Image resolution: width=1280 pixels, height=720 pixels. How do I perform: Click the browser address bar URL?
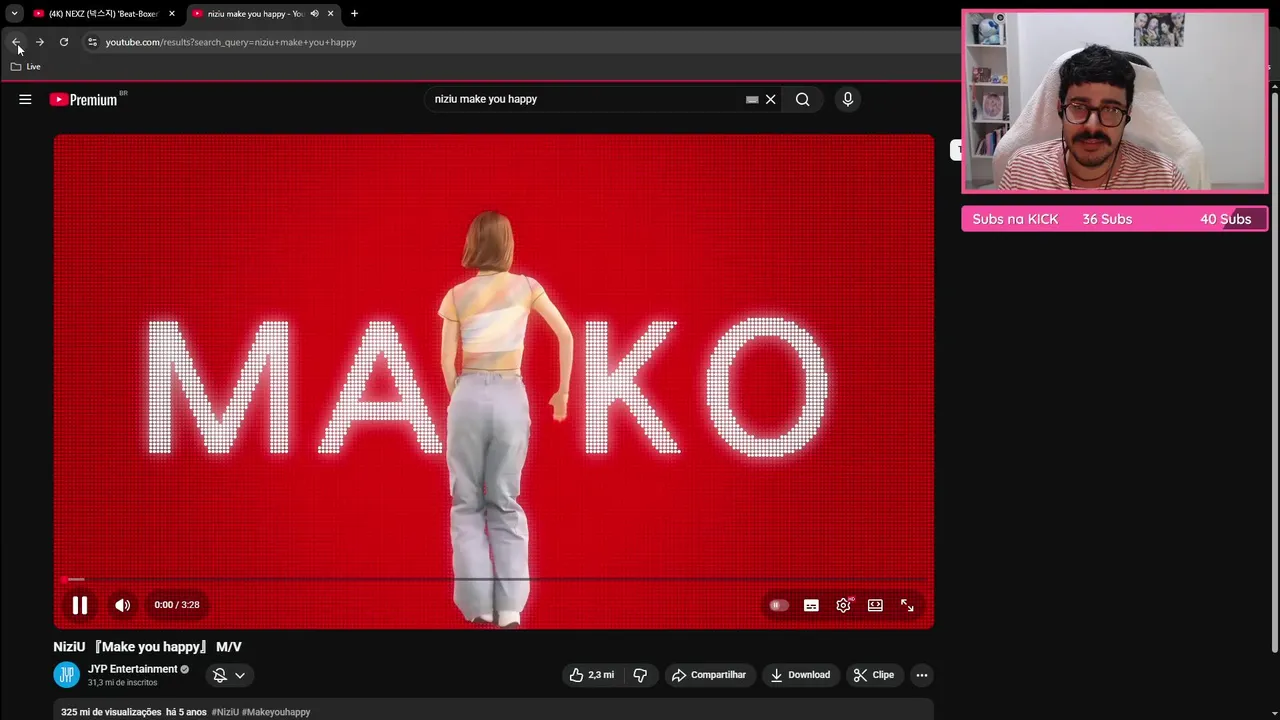pyautogui.click(x=231, y=42)
